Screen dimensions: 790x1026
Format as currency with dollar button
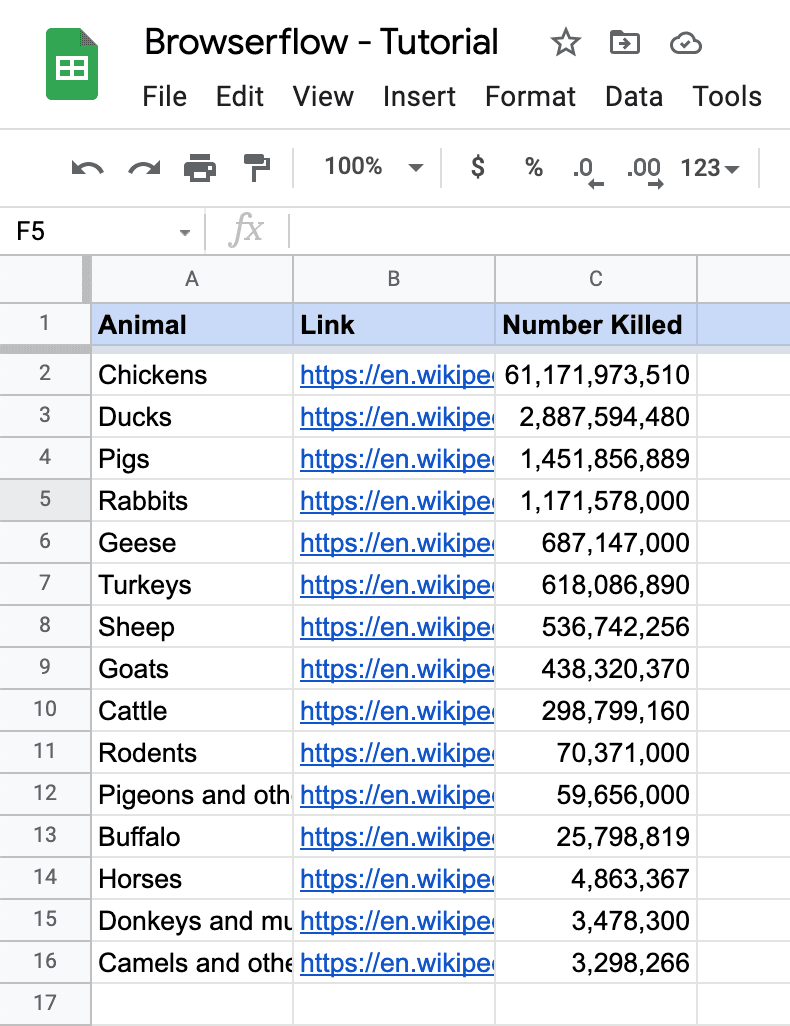478,167
